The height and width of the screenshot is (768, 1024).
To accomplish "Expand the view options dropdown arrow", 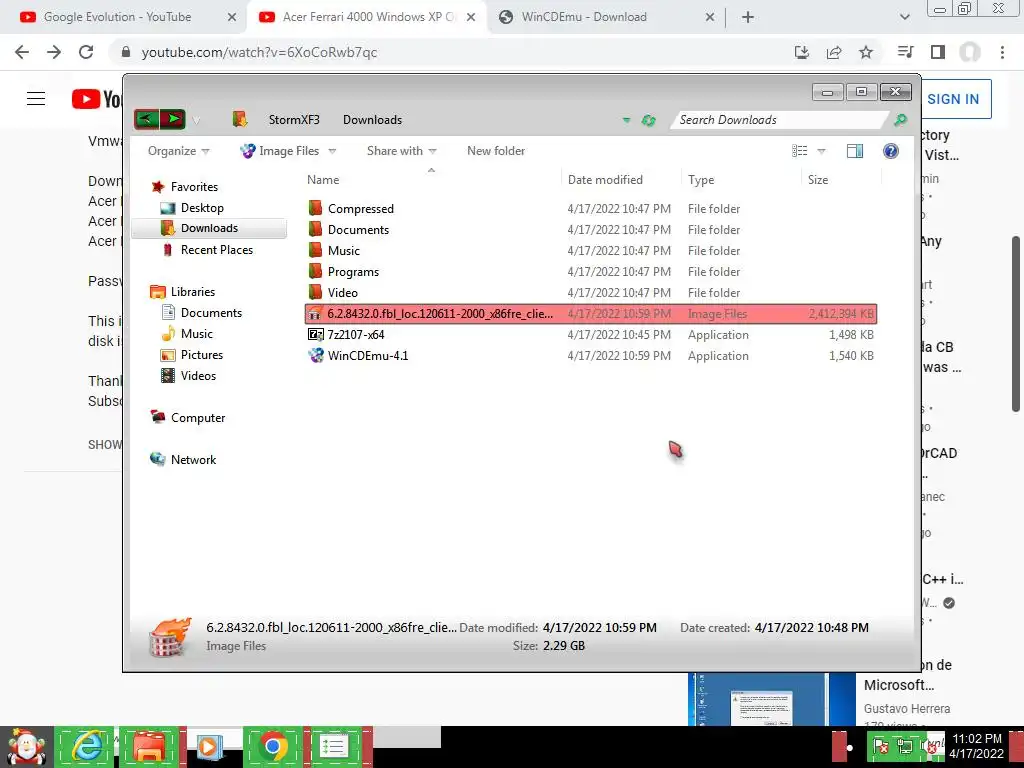I will coord(822,151).
